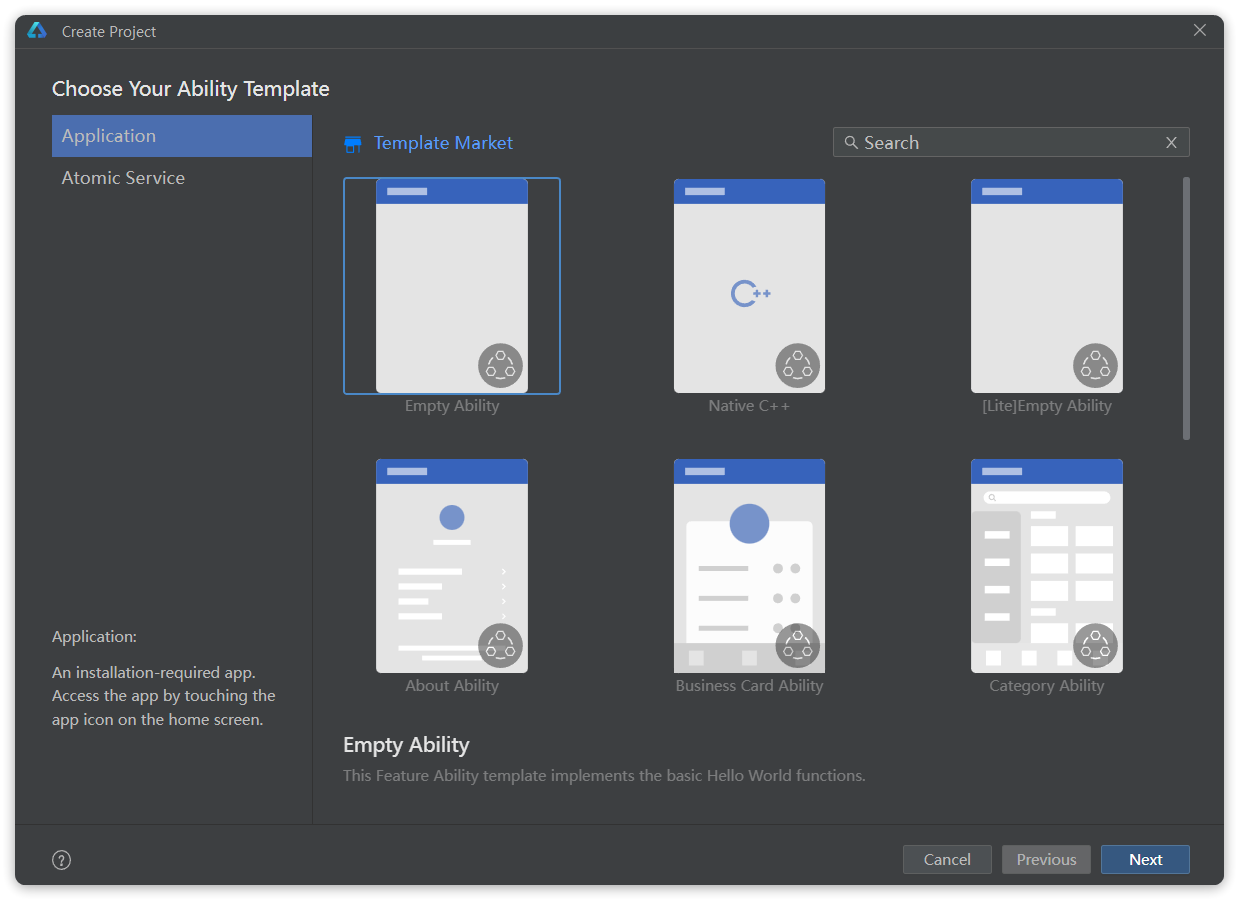Open the Template Market store icon
The height and width of the screenshot is (902, 1239).
coord(352,144)
